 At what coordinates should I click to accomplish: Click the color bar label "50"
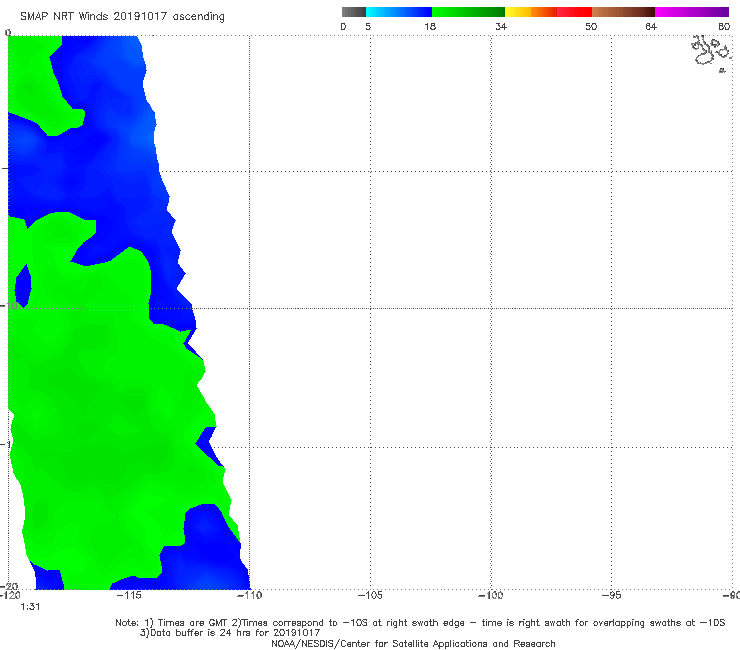591,26
